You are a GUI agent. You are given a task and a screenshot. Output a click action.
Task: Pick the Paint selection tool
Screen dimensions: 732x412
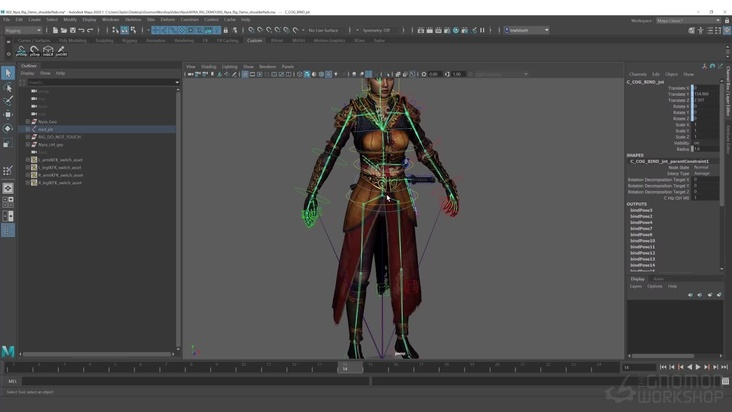click(8, 101)
